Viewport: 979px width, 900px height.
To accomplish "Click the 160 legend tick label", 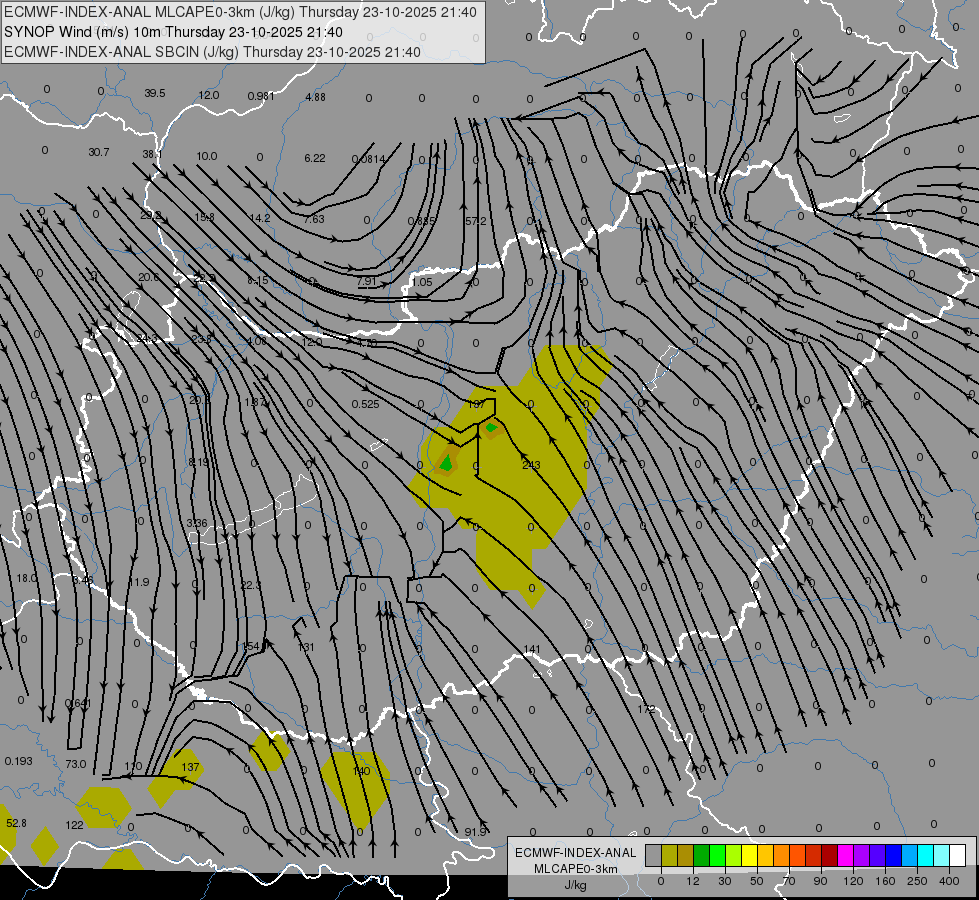I will coord(885,881).
